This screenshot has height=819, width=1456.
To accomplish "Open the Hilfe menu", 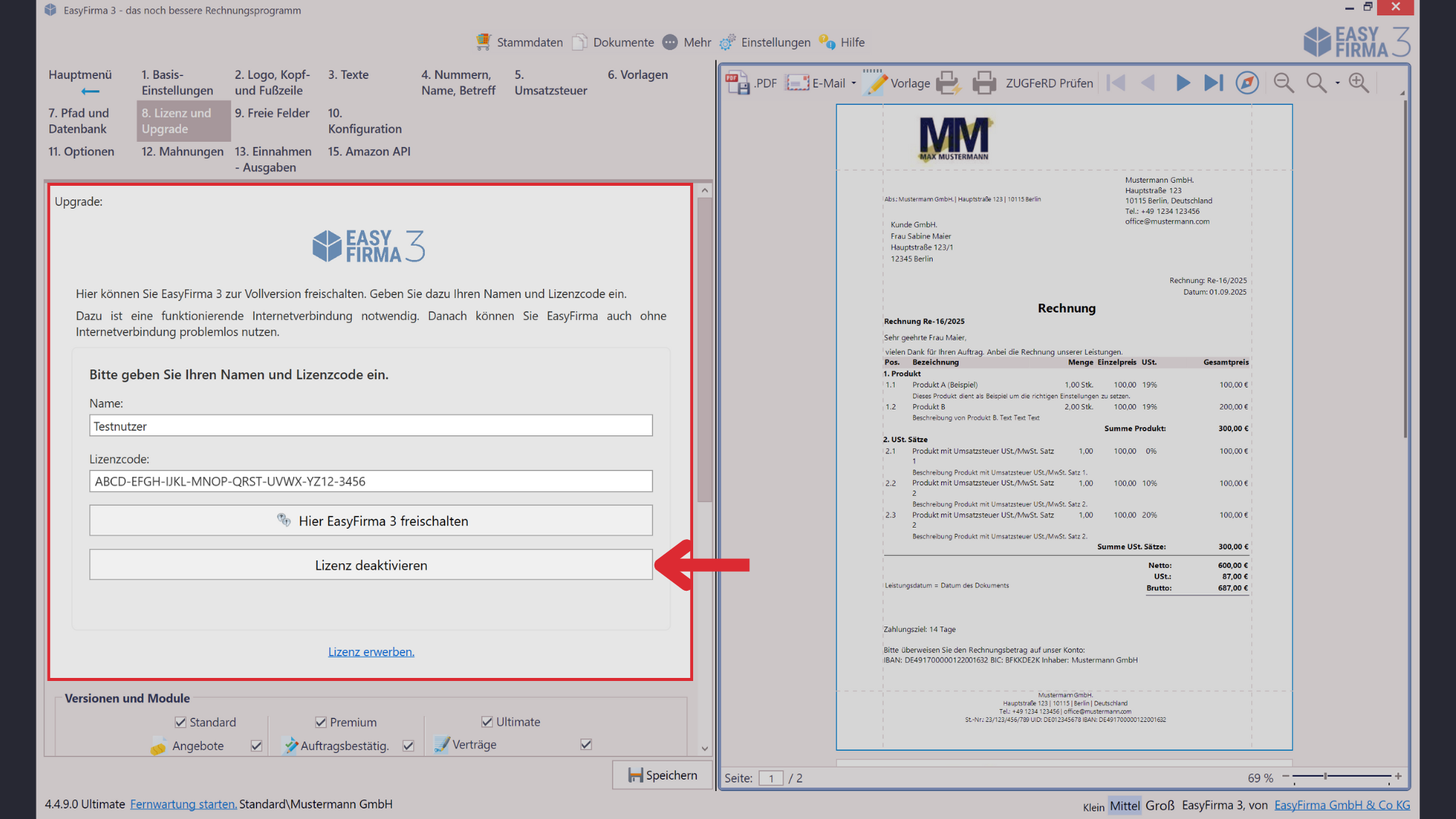I will point(842,42).
